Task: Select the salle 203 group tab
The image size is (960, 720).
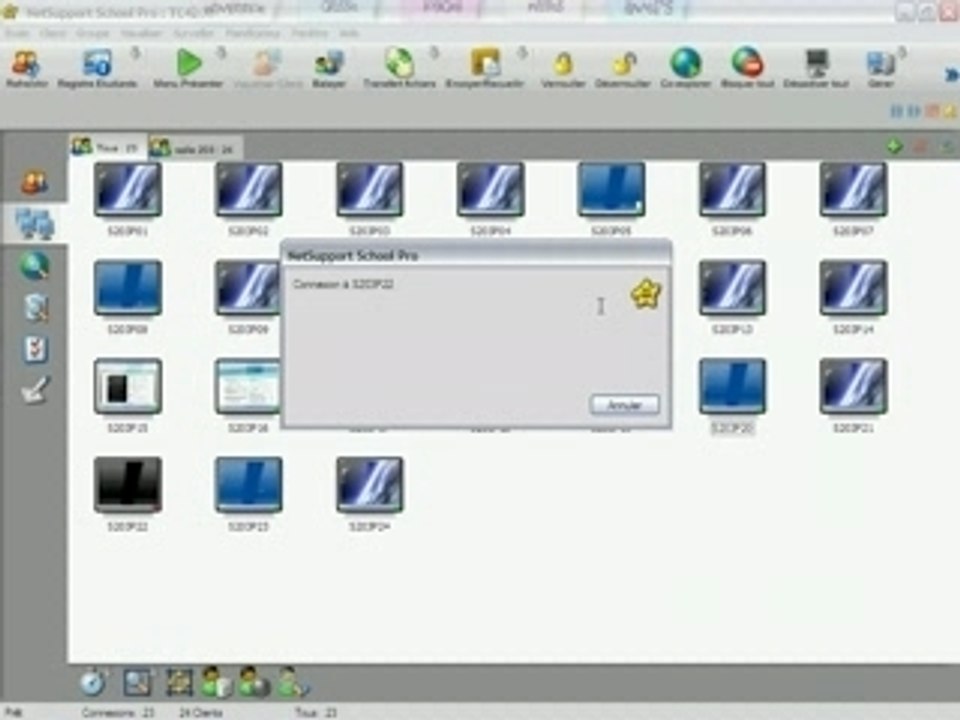Action: tap(195, 148)
